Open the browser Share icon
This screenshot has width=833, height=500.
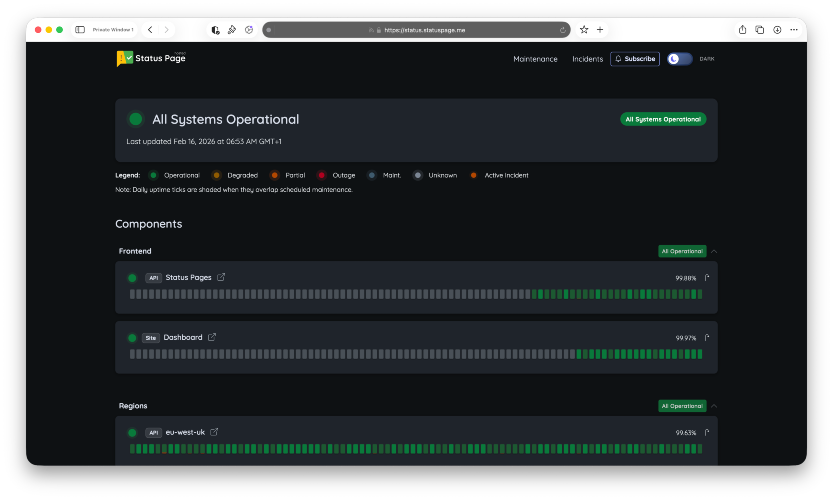(743, 30)
